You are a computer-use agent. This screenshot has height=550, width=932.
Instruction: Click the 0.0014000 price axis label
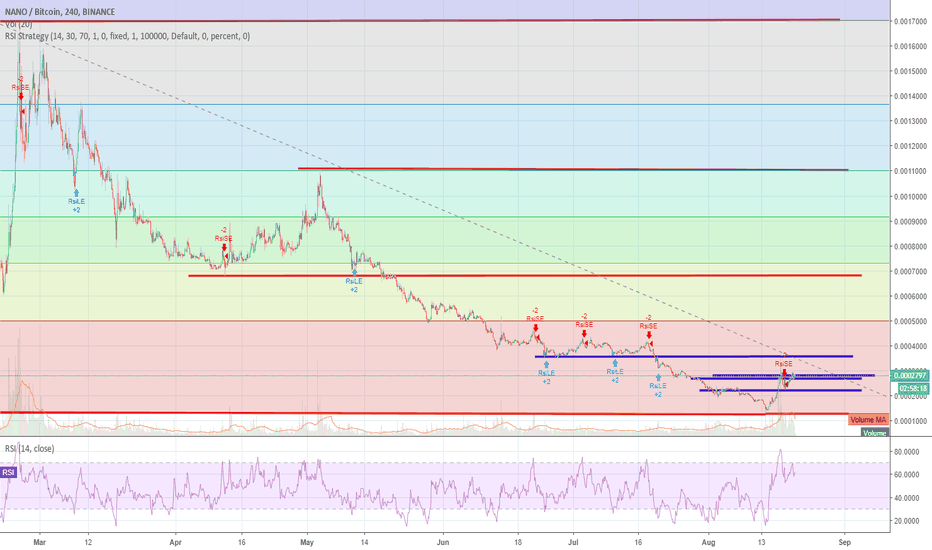[911, 96]
